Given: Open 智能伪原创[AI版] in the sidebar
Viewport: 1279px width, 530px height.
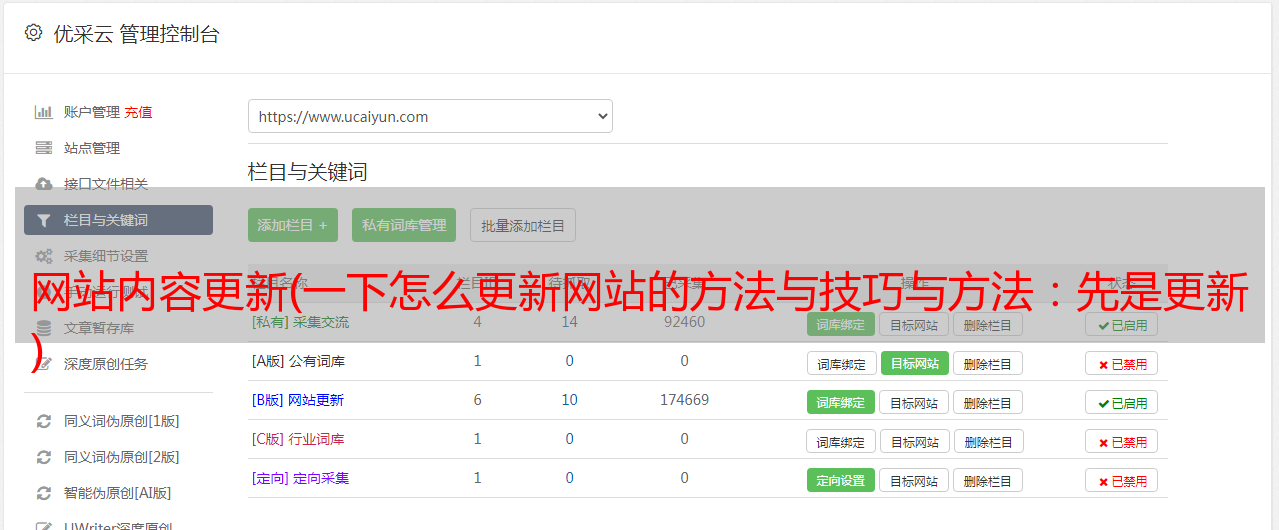Looking at the screenshot, I should (117, 493).
